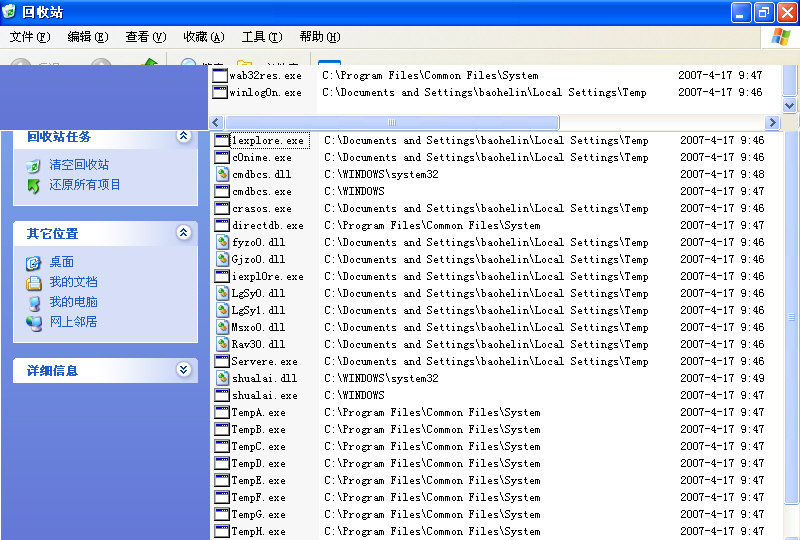Select the Msxo0.dll file icon
The image size is (800, 540).
point(222,327)
